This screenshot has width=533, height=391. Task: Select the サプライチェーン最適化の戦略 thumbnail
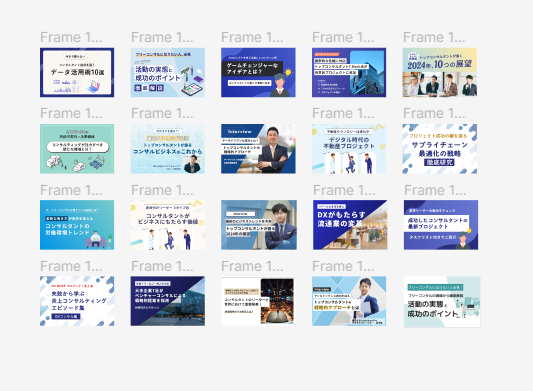tap(440, 149)
